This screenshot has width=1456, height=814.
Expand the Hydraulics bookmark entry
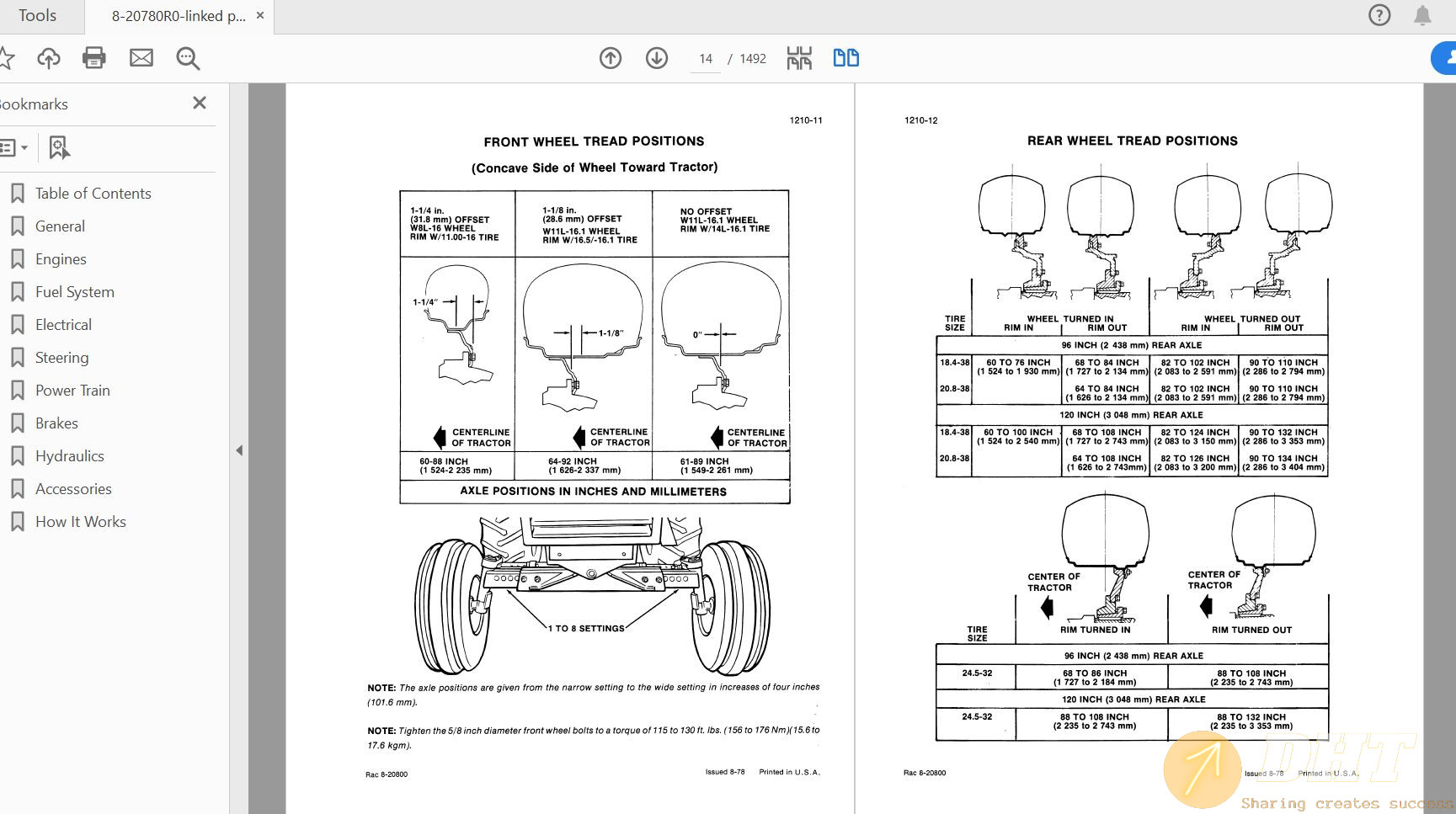tap(69, 455)
